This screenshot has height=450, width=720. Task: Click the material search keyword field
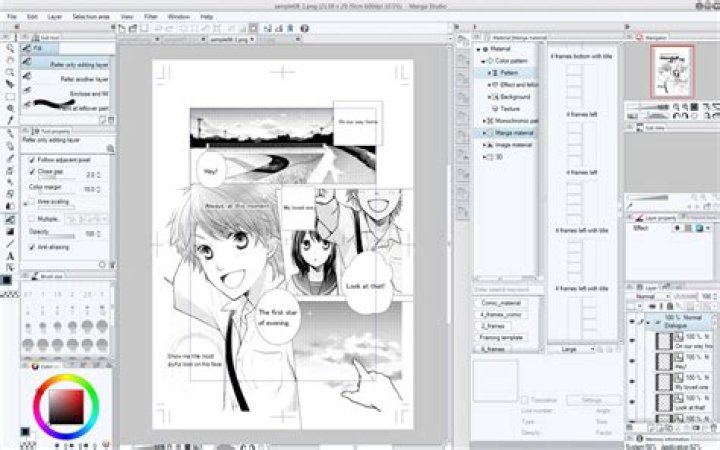coord(507,290)
